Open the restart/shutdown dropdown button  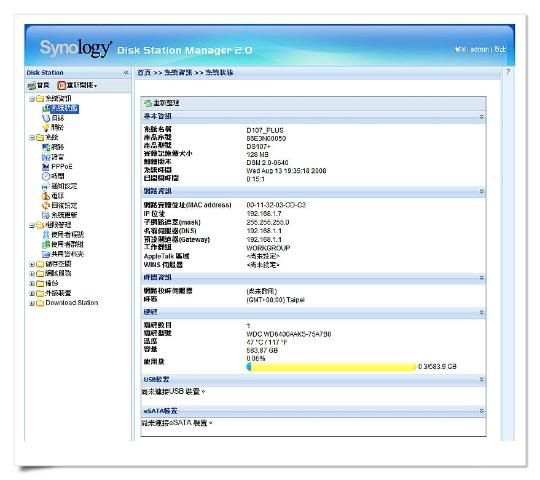coord(77,85)
